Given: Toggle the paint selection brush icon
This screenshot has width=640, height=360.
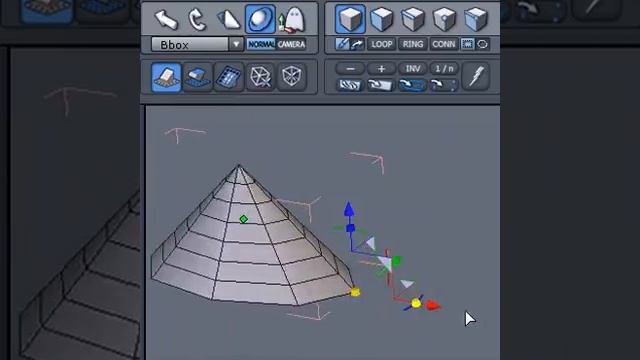Looking at the screenshot, I should (342, 44).
